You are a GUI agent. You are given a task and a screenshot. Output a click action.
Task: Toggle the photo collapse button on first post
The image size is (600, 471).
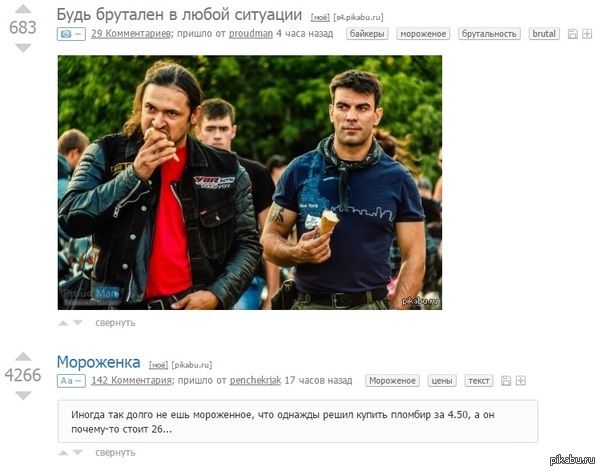(x=71, y=34)
